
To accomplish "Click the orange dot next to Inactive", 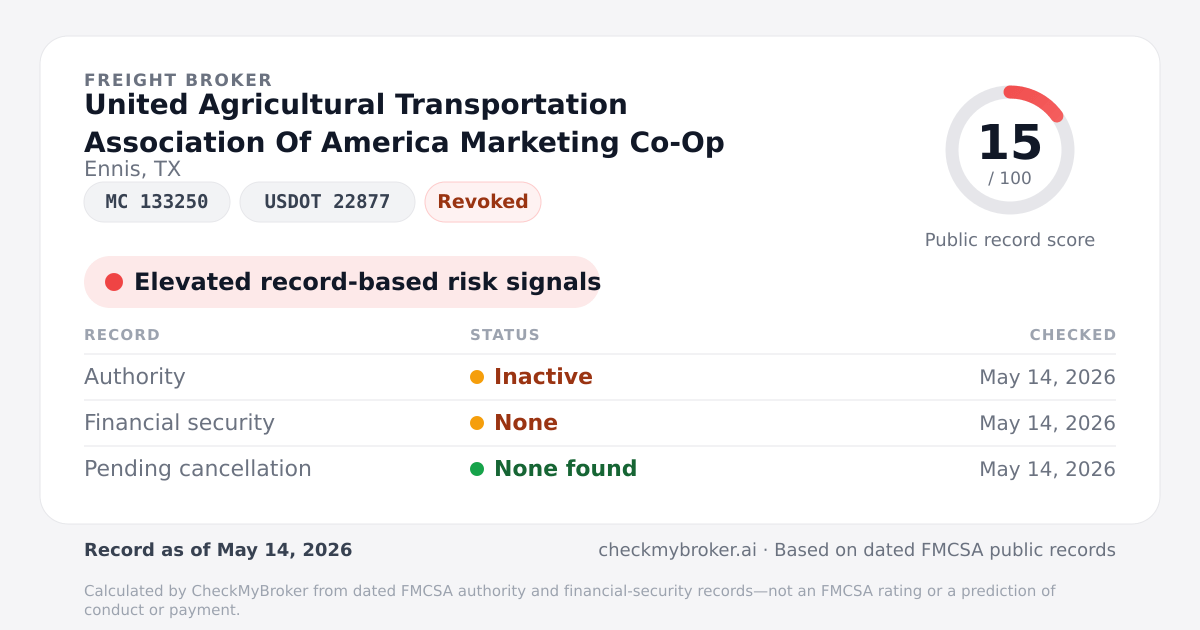I will click(x=477, y=377).
